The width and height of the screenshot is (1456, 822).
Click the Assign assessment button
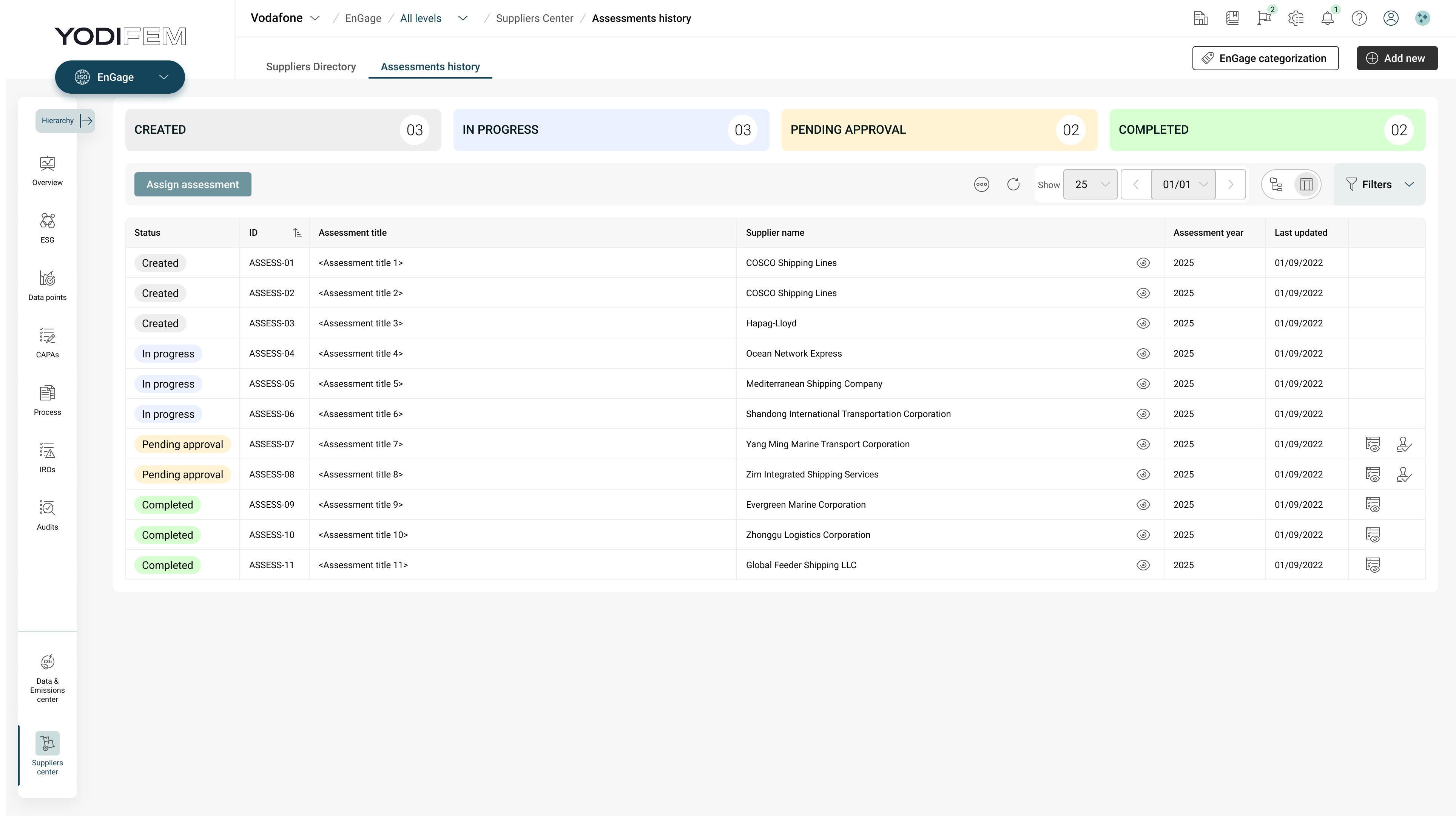point(193,184)
